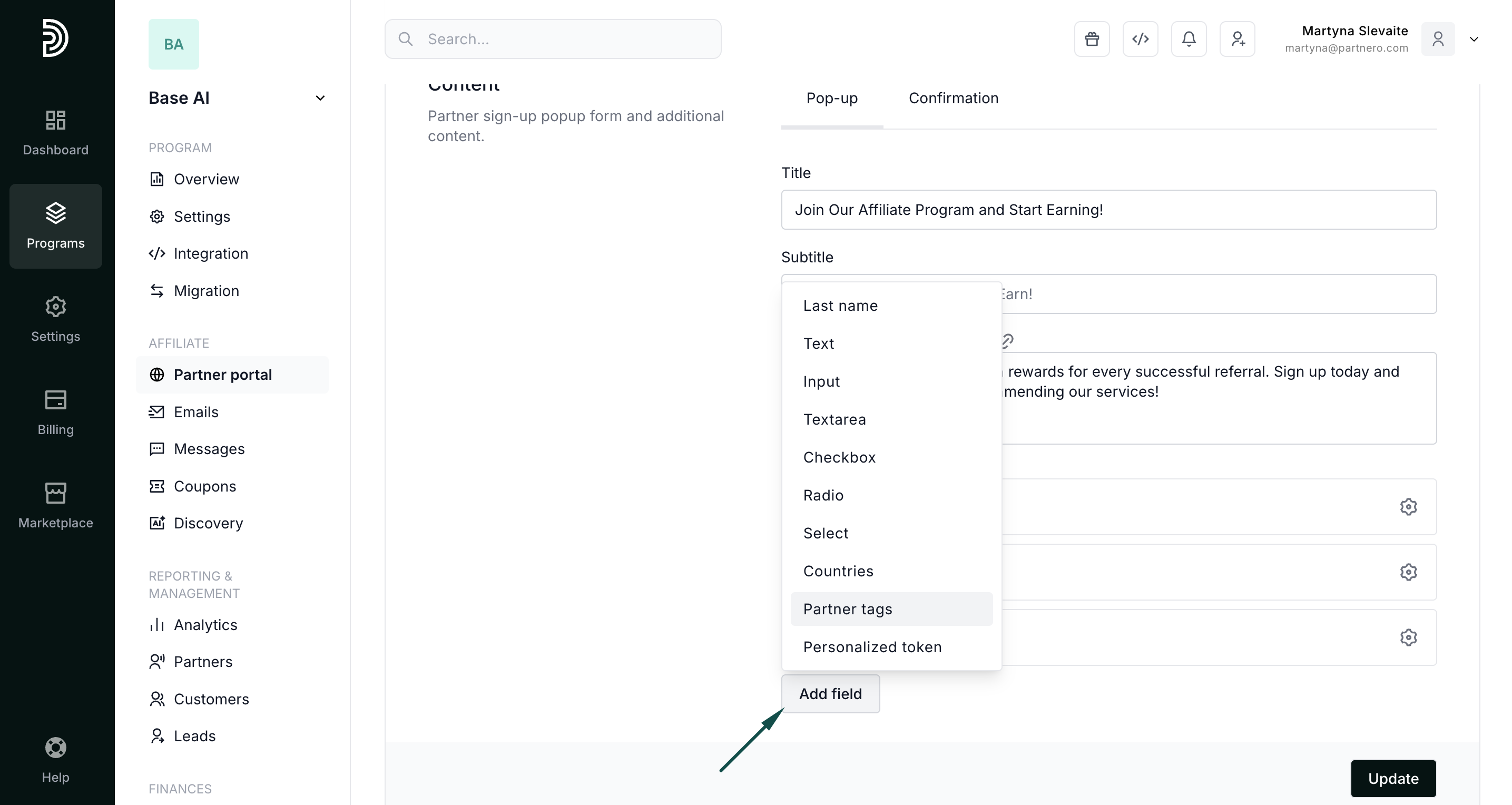Click the gift box icon in header
Viewport: 1512px width, 805px height.
click(1092, 40)
